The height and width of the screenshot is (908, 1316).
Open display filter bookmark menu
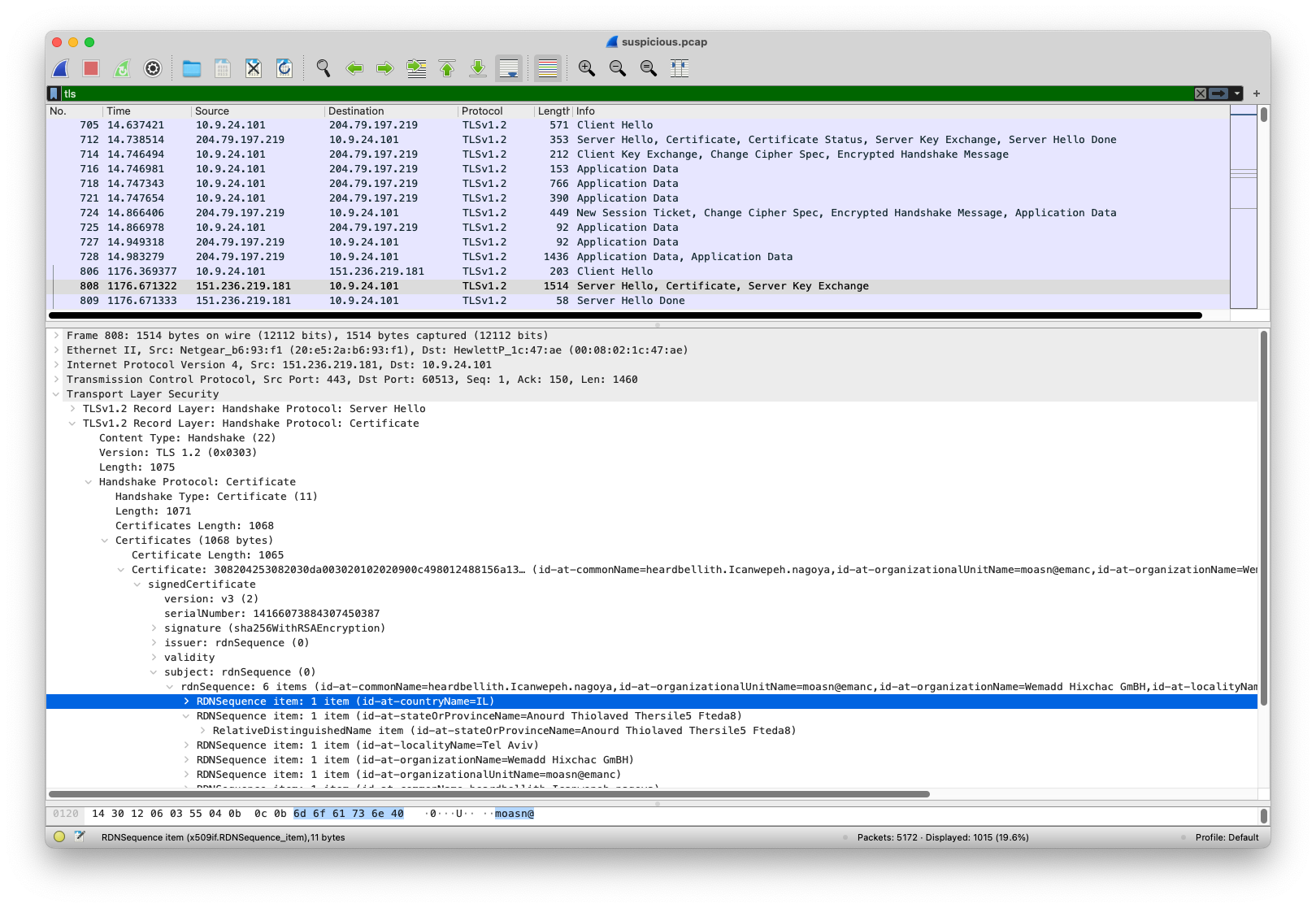(x=54, y=93)
